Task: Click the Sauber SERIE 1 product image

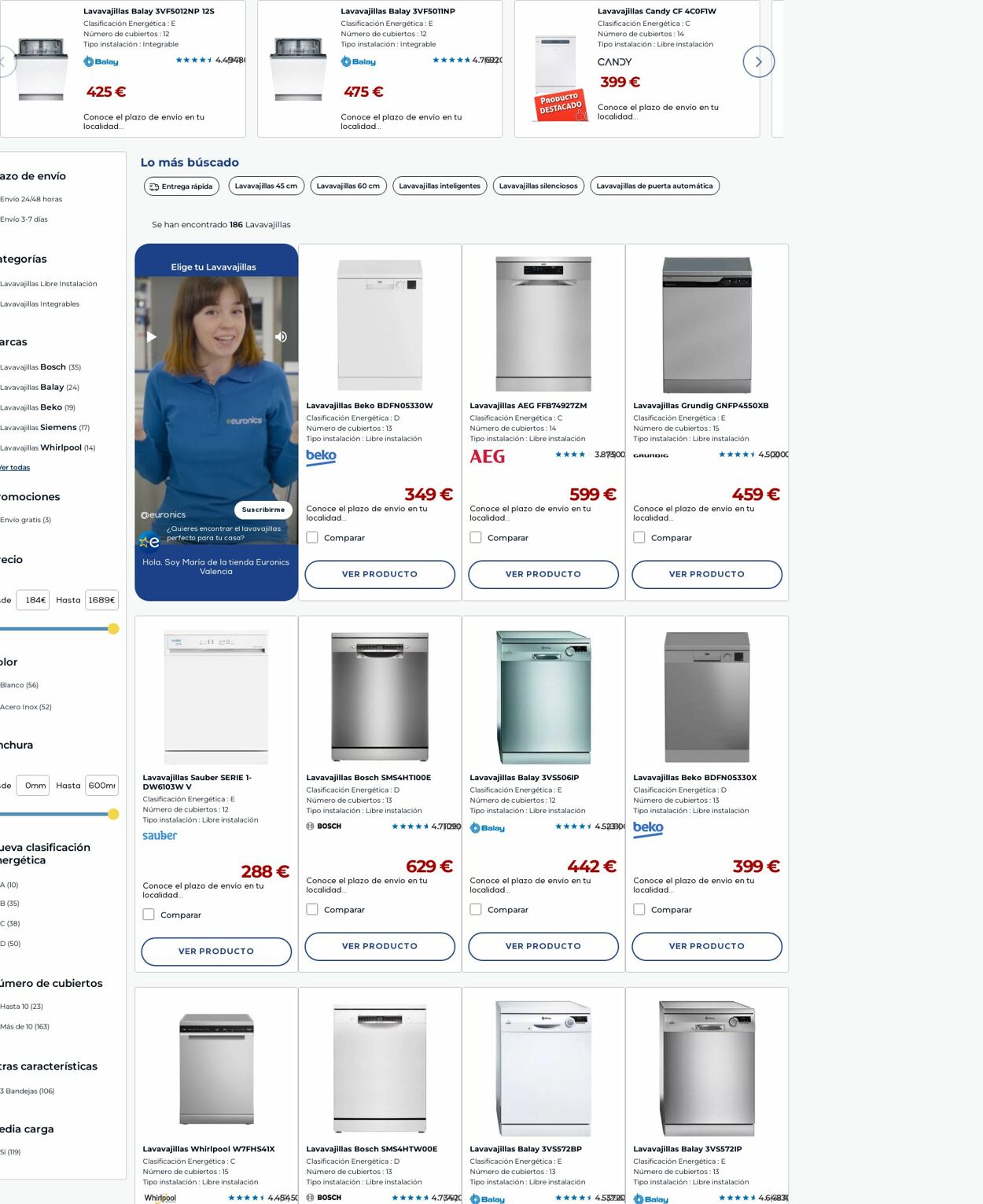Action: point(216,696)
